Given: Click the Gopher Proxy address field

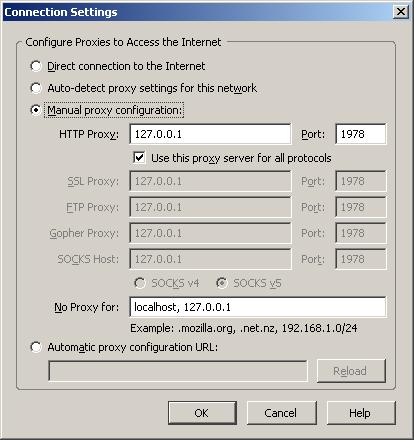Looking at the screenshot, I should point(210,233).
